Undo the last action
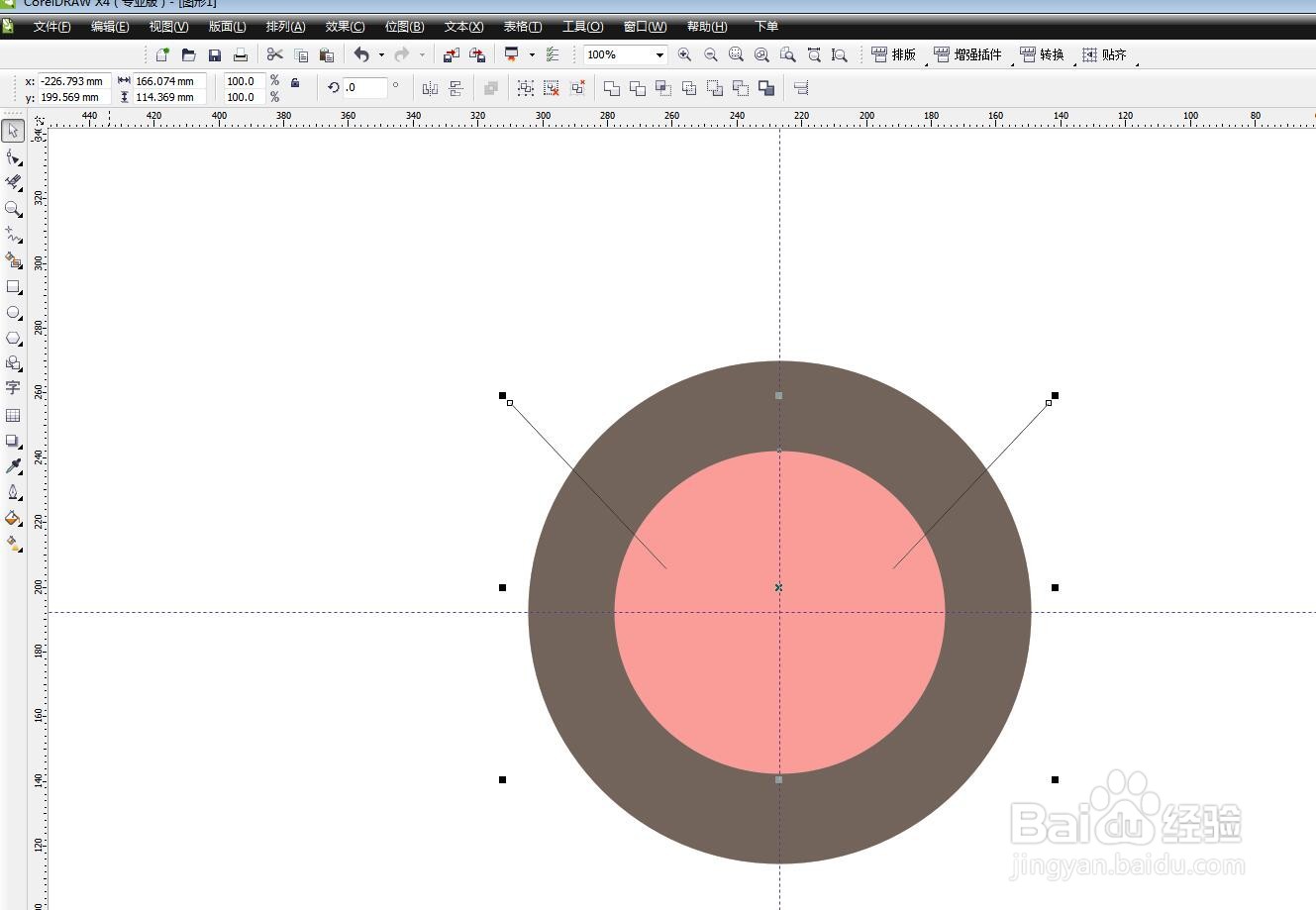Viewport: 1316px width, 910px height. coord(361,55)
